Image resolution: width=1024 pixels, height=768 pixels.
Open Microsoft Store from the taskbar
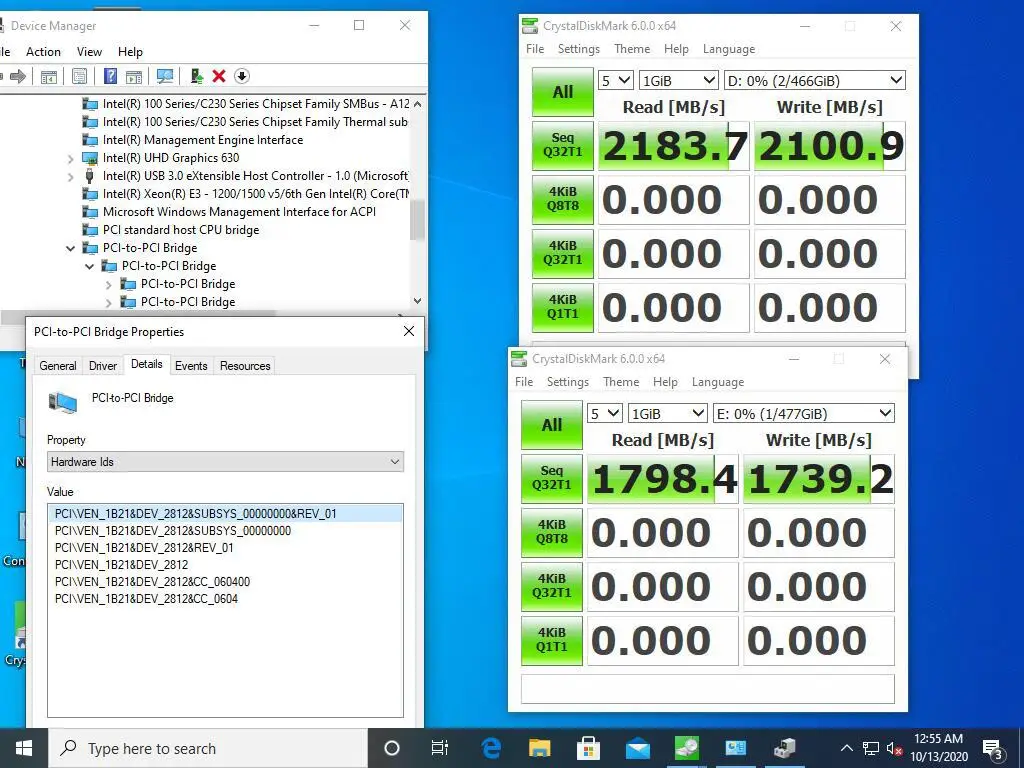[589, 748]
